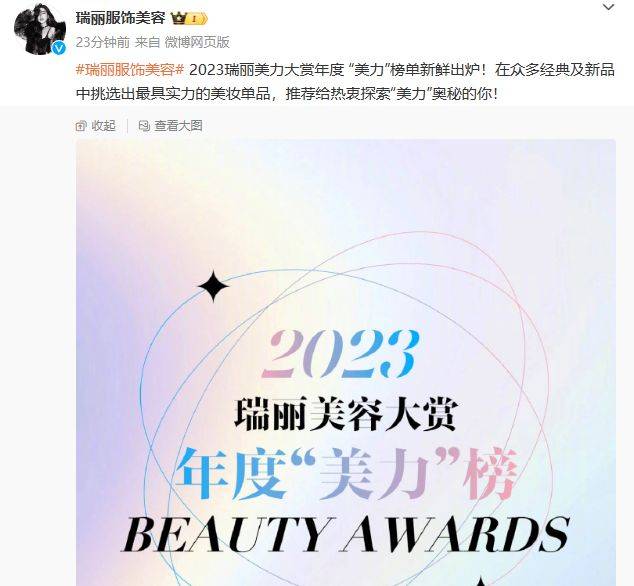
Task: Open the 瑞丽服饰美容 profile avatar
Action: tap(40, 28)
